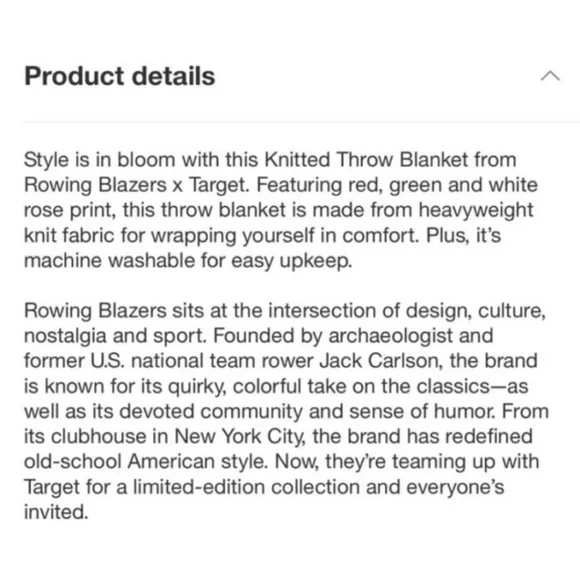Click the Product details heading
The image size is (580, 580).
tap(119, 76)
